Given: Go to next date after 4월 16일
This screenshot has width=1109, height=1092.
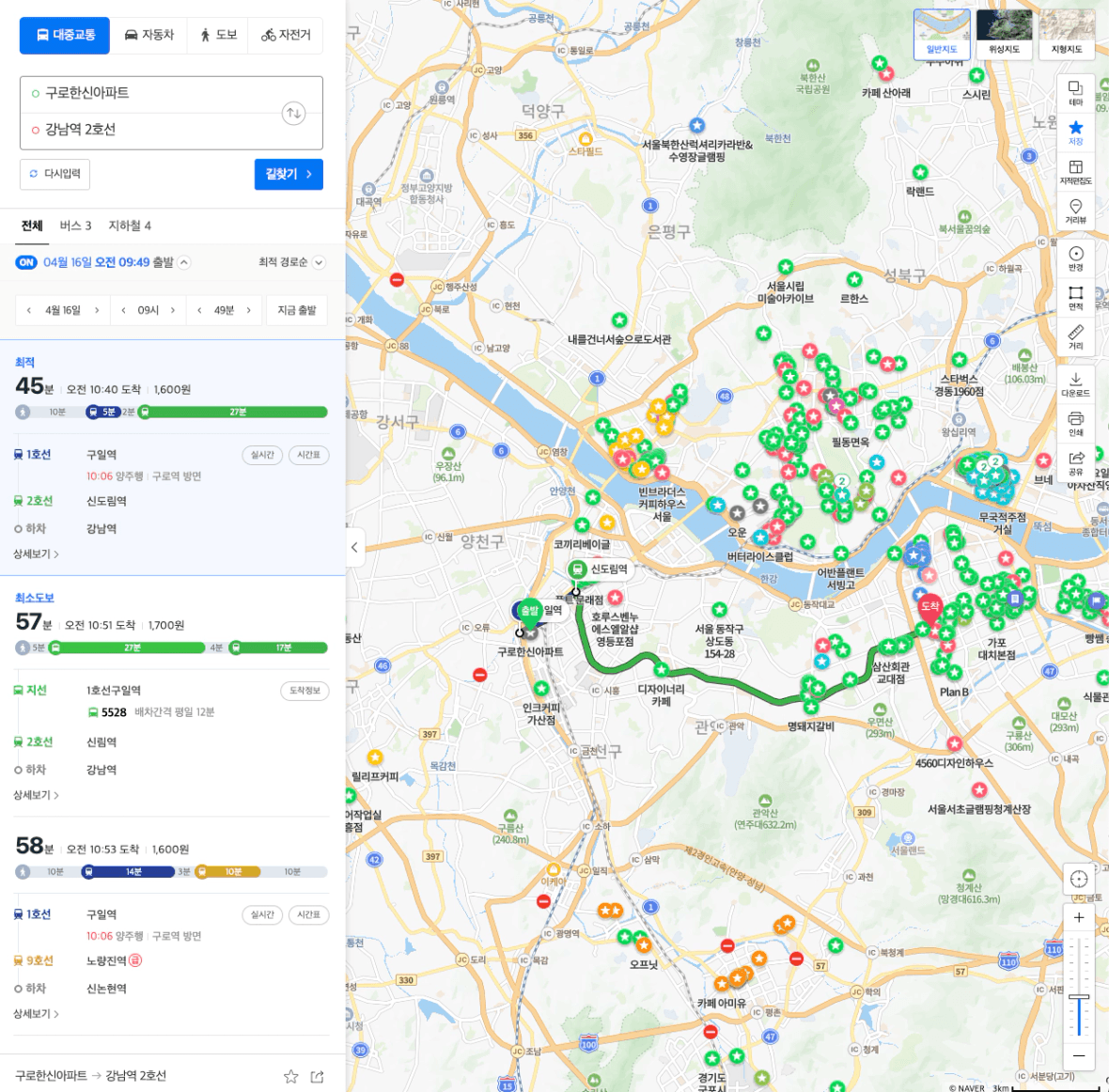Looking at the screenshot, I should (97, 310).
